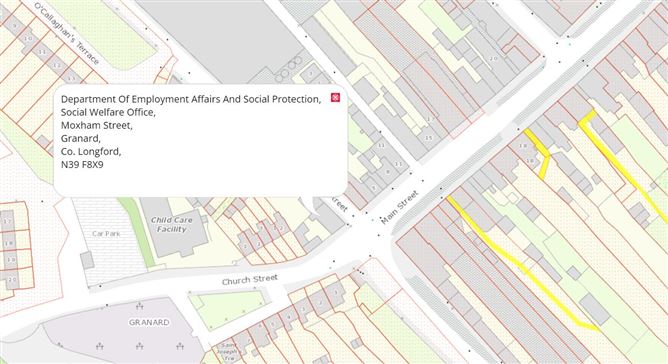Click the GRANARD town name label
The image size is (668, 364).
pyautogui.click(x=149, y=322)
